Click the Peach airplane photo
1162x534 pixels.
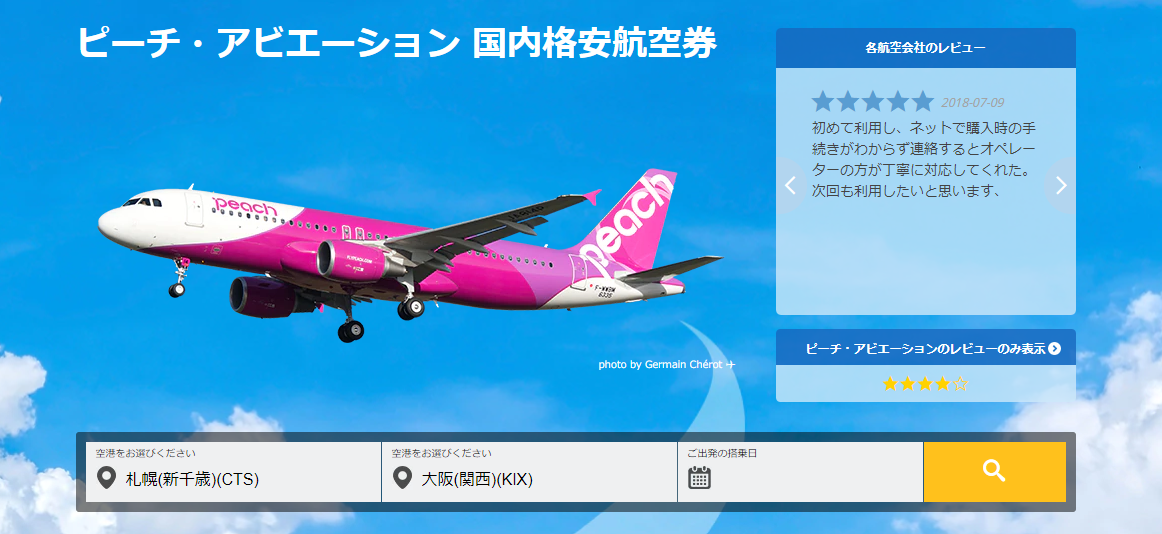pos(410,255)
